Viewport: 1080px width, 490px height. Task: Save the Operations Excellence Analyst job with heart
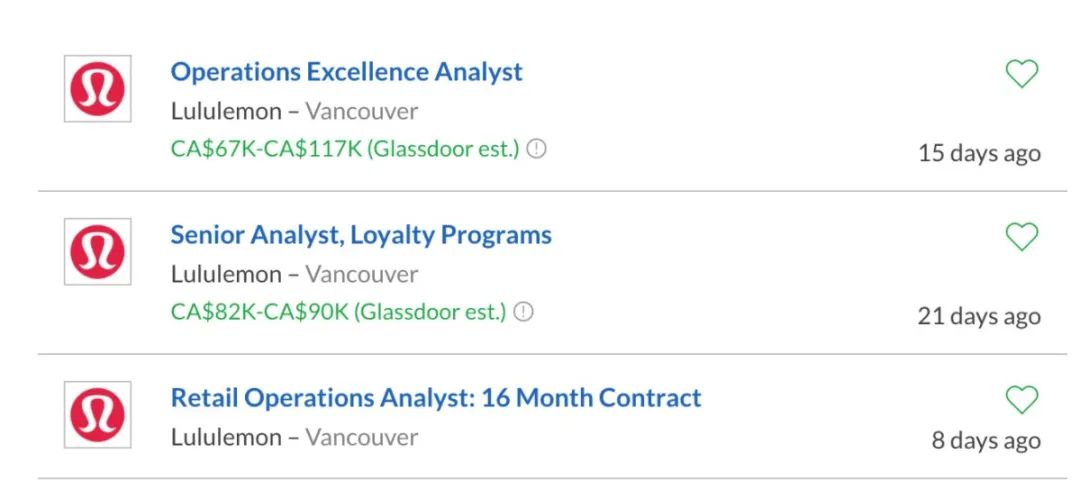(1021, 74)
